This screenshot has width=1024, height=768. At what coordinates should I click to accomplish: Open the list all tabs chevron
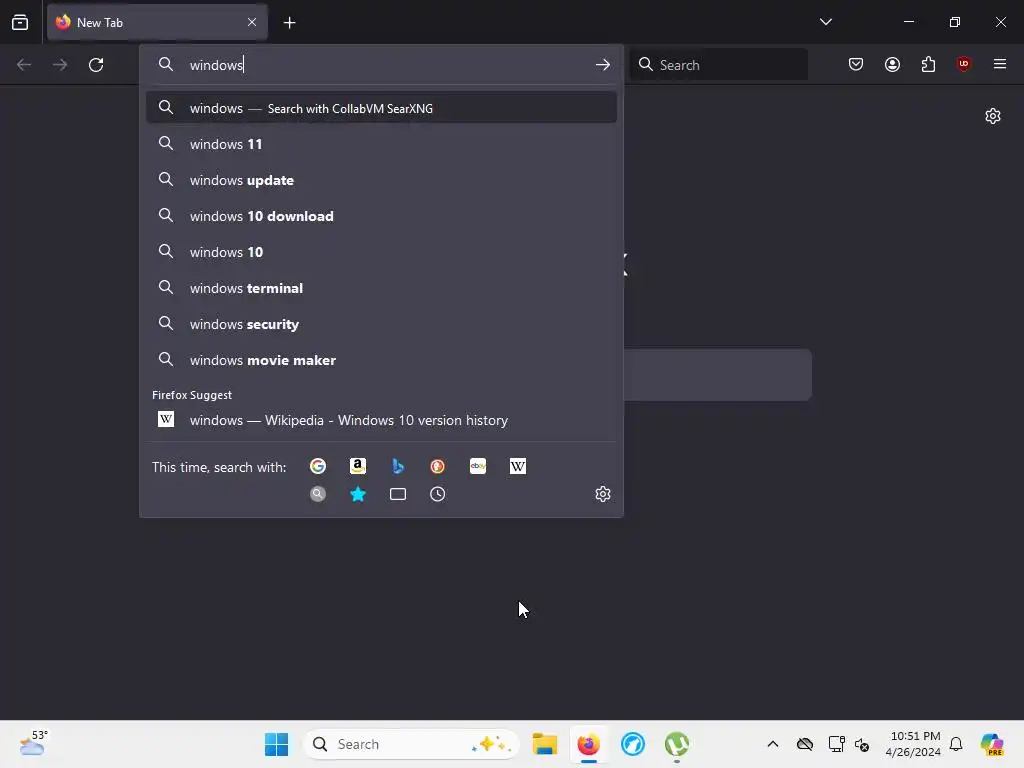pyautogui.click(x=825, y=22)
